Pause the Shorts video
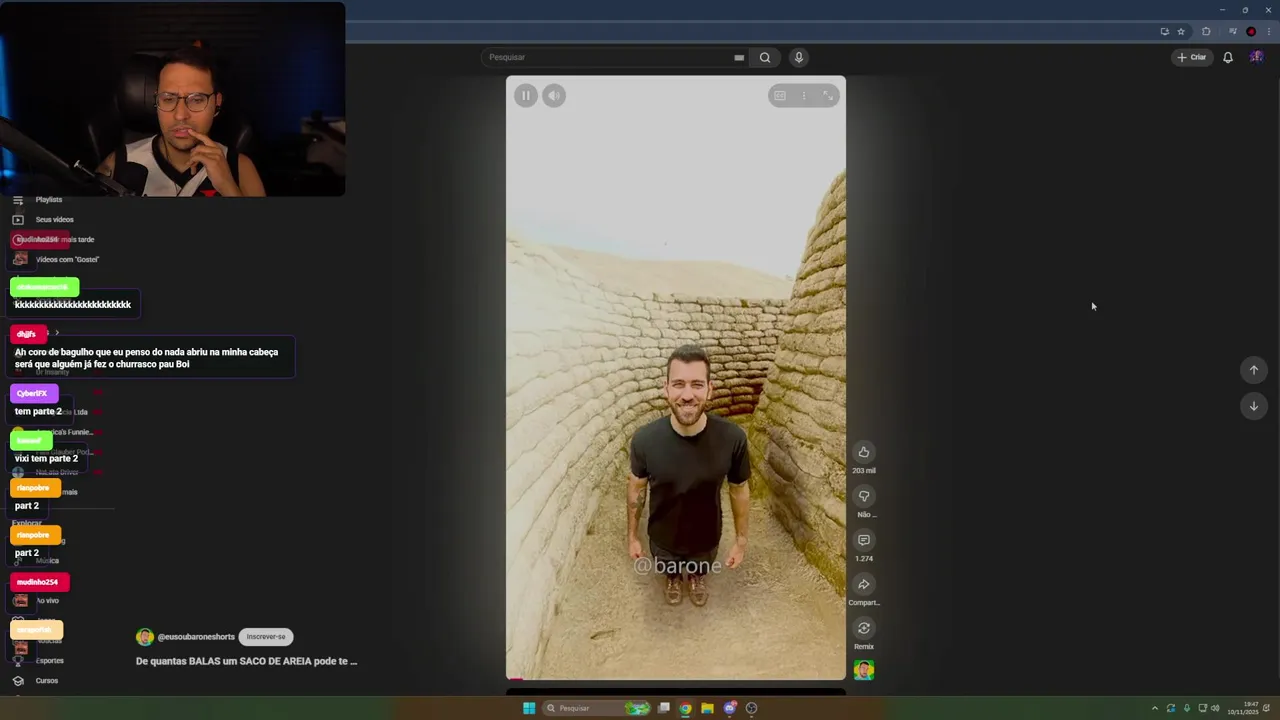Image resolution: width=1280 pixels, height=720 pixels. point(526,96)
